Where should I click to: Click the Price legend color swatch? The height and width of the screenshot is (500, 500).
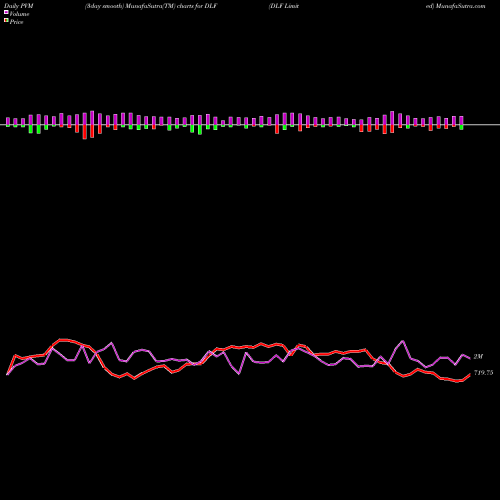coord(6,21)
